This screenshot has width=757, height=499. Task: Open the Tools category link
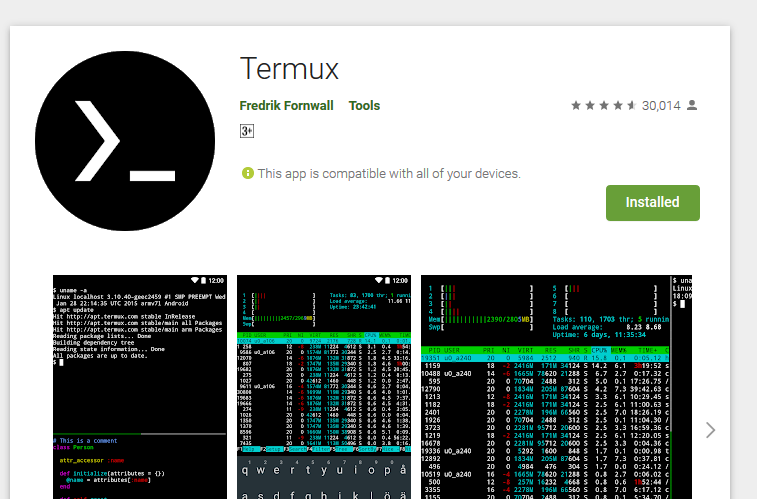coord(364,106)
